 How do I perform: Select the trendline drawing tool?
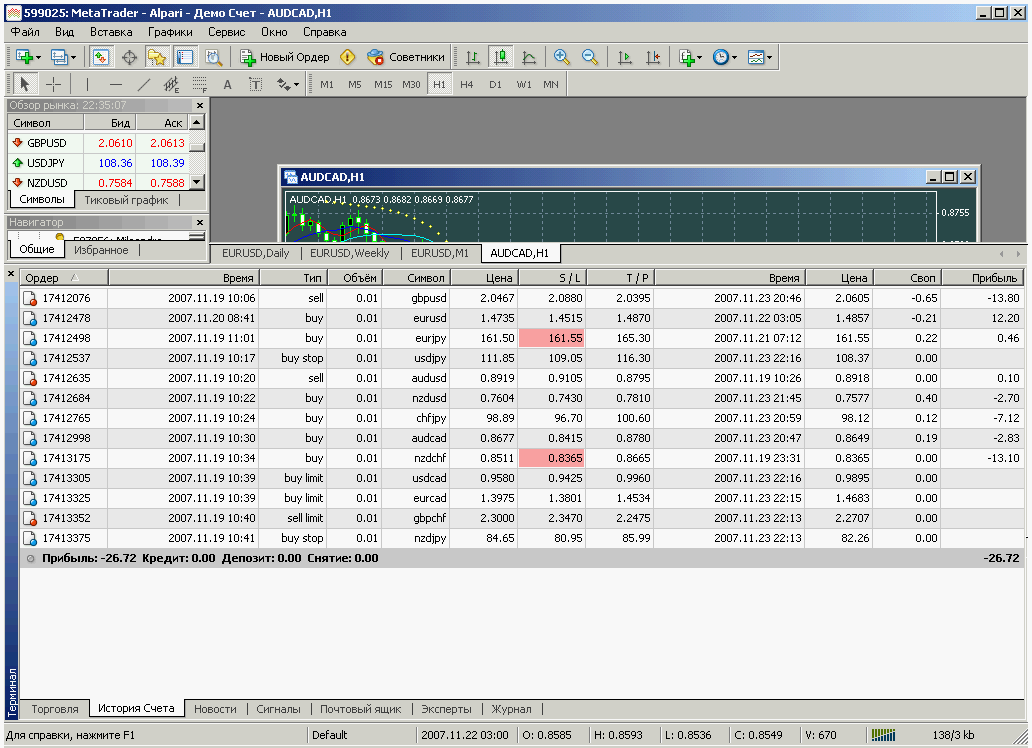(144, 84)
